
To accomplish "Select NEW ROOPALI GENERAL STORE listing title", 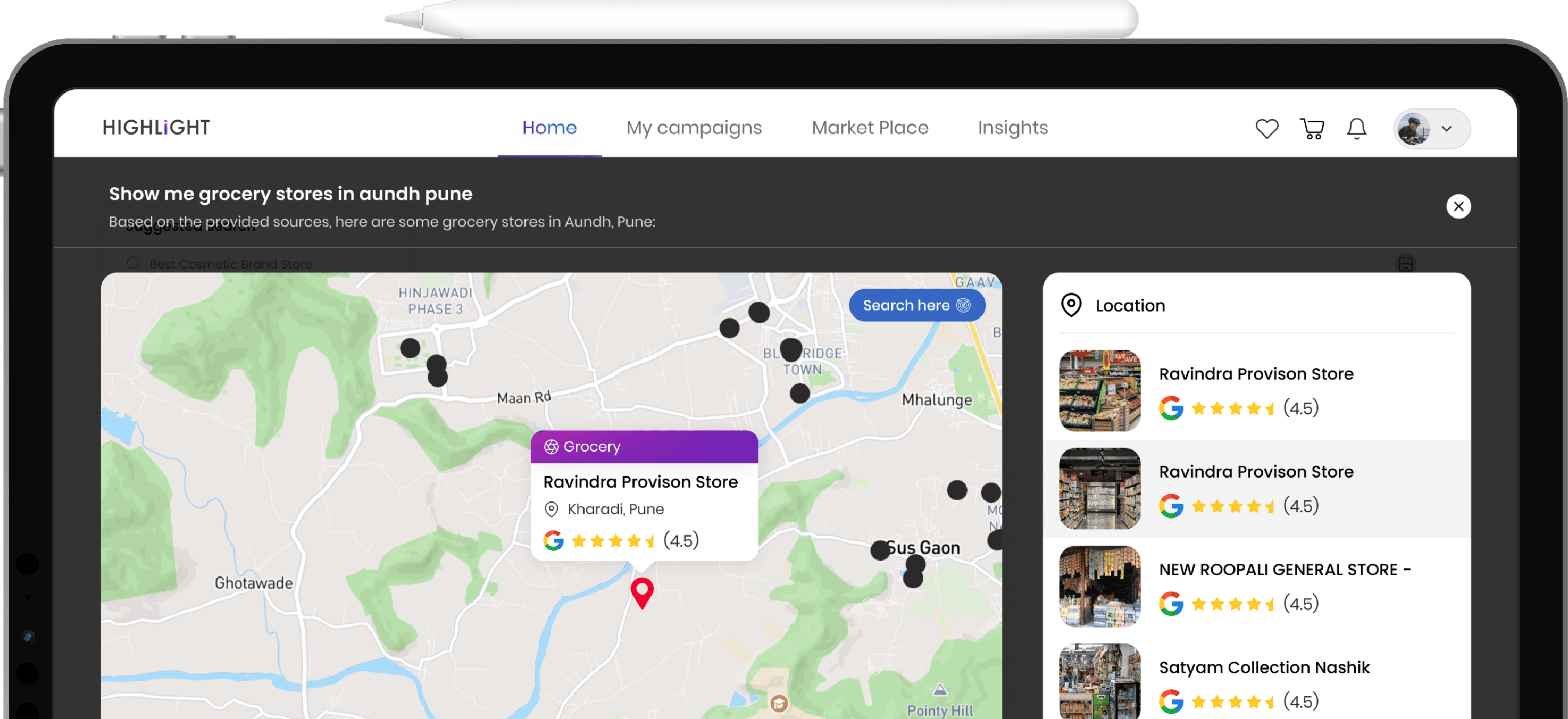I will [1285, 570].
